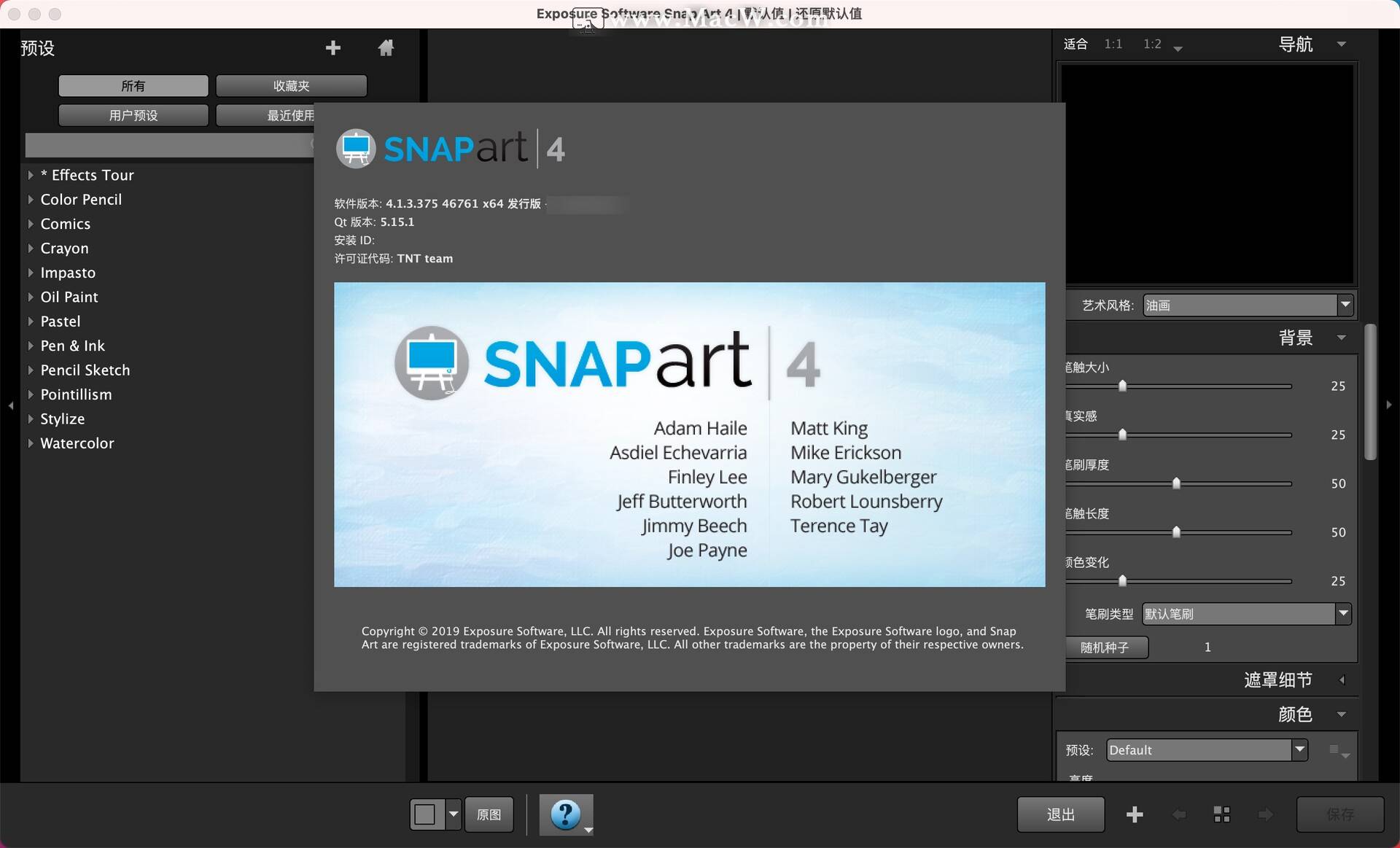The width and height of the screenshot is (1400, 848).
Task: Show all presets with 所有 tab
Action: tap(133, 86)
